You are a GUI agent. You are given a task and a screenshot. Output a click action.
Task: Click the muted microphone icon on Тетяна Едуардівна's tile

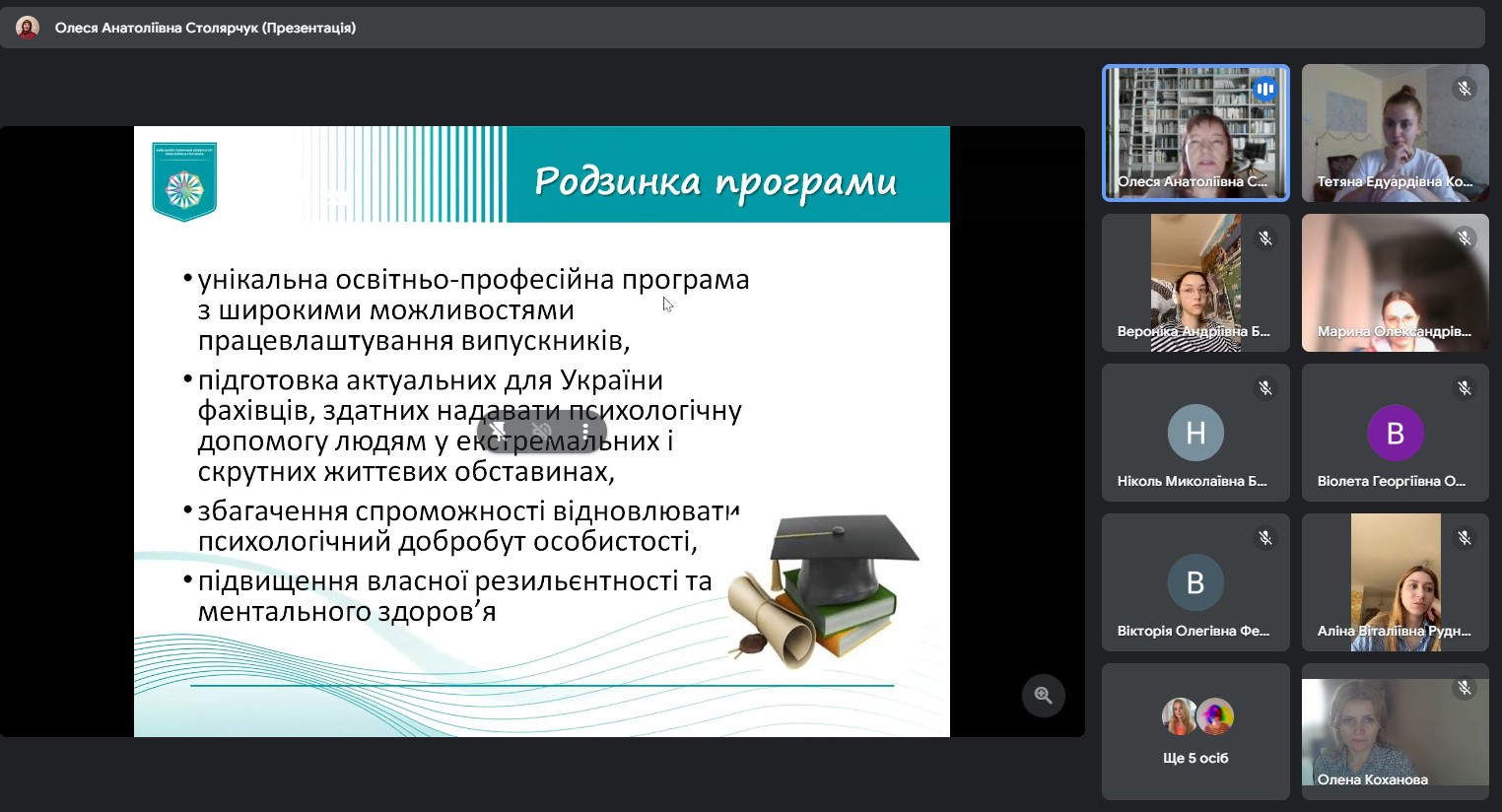(1465, 89)
